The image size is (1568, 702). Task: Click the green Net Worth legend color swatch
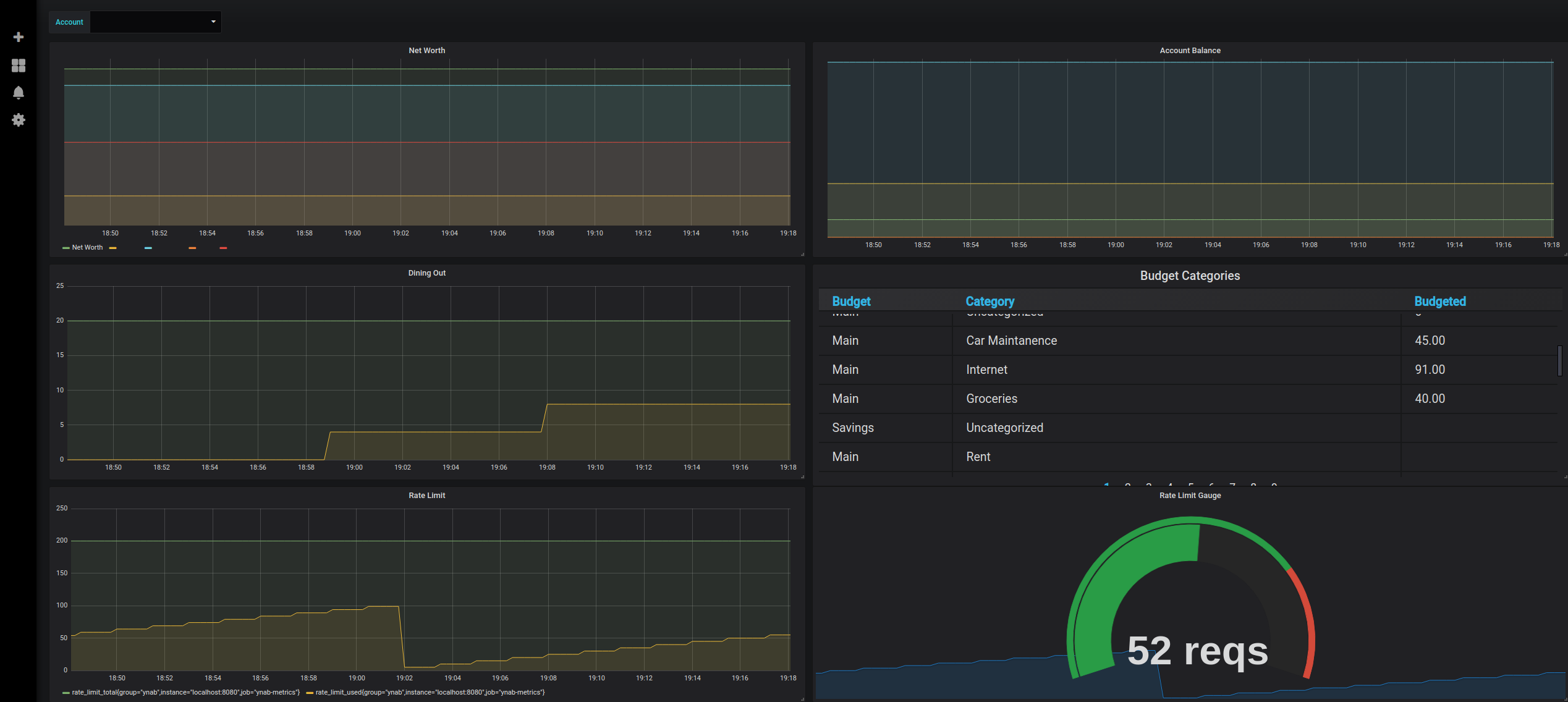pyautogui.click(x=66, y=248)
